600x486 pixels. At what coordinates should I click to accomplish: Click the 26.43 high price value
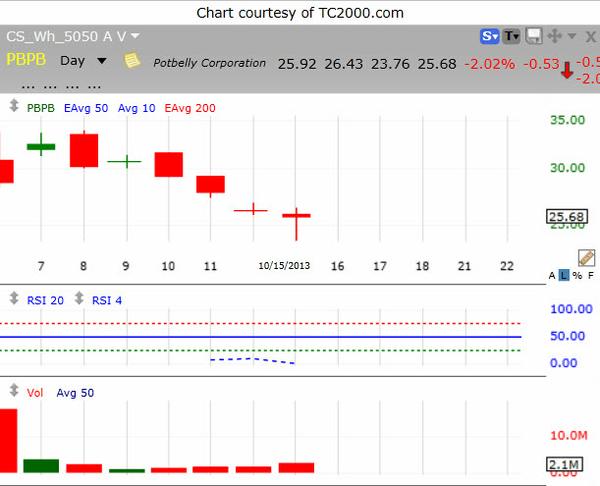point(344,64)
